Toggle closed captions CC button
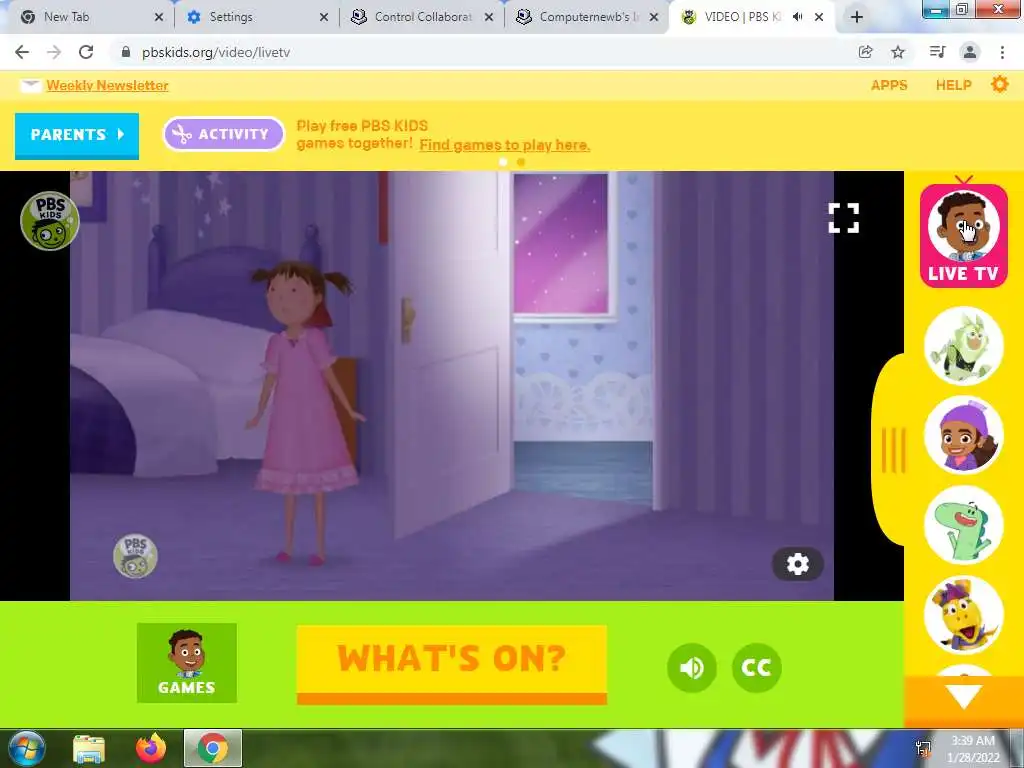The height and width of the screenshot is (768, 1024). click(x=756, y=667)
